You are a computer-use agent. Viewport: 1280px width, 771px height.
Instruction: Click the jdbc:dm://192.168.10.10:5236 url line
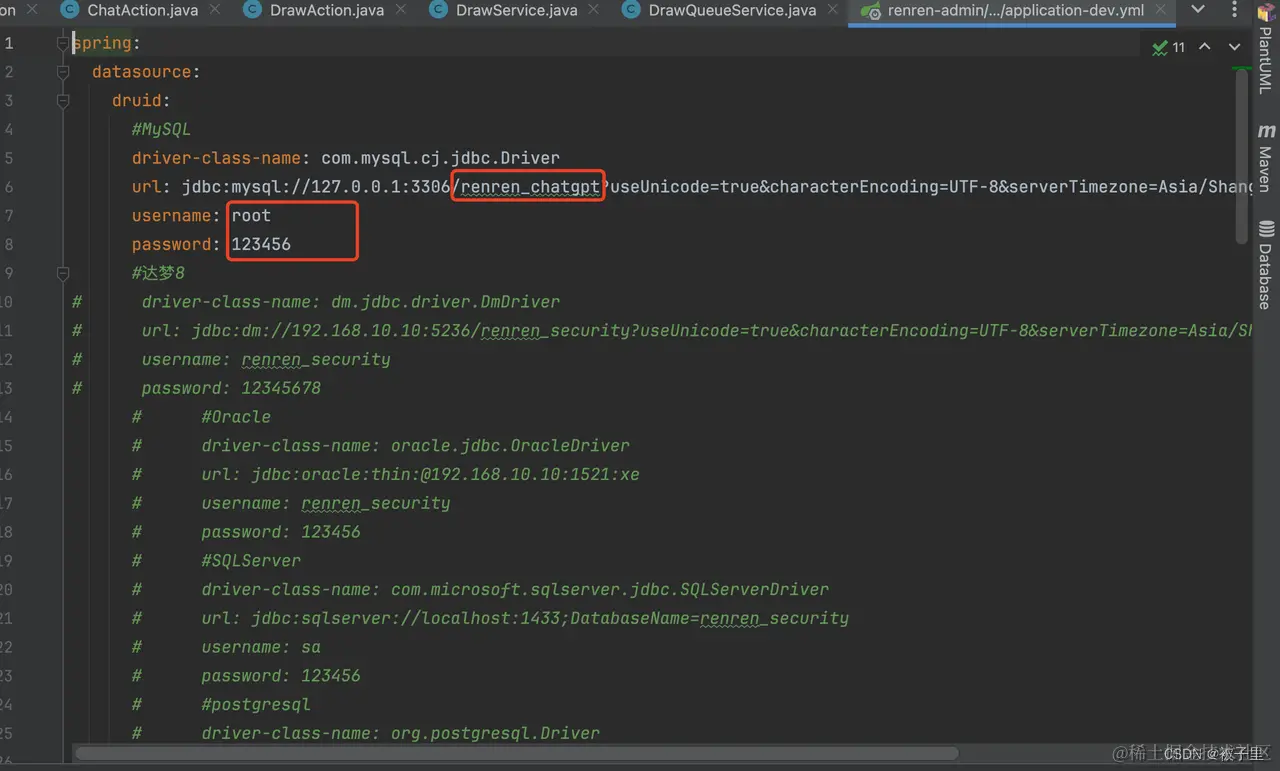(x=697, y=331)
